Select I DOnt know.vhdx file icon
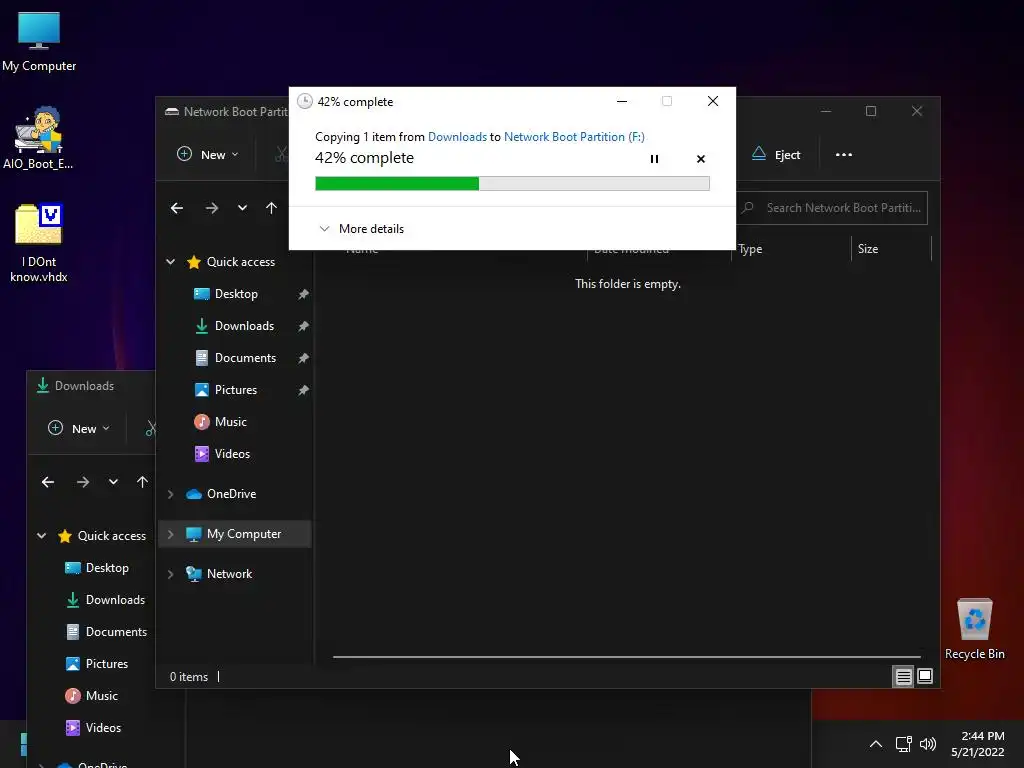1024x768 pixels. pos(39,243)
